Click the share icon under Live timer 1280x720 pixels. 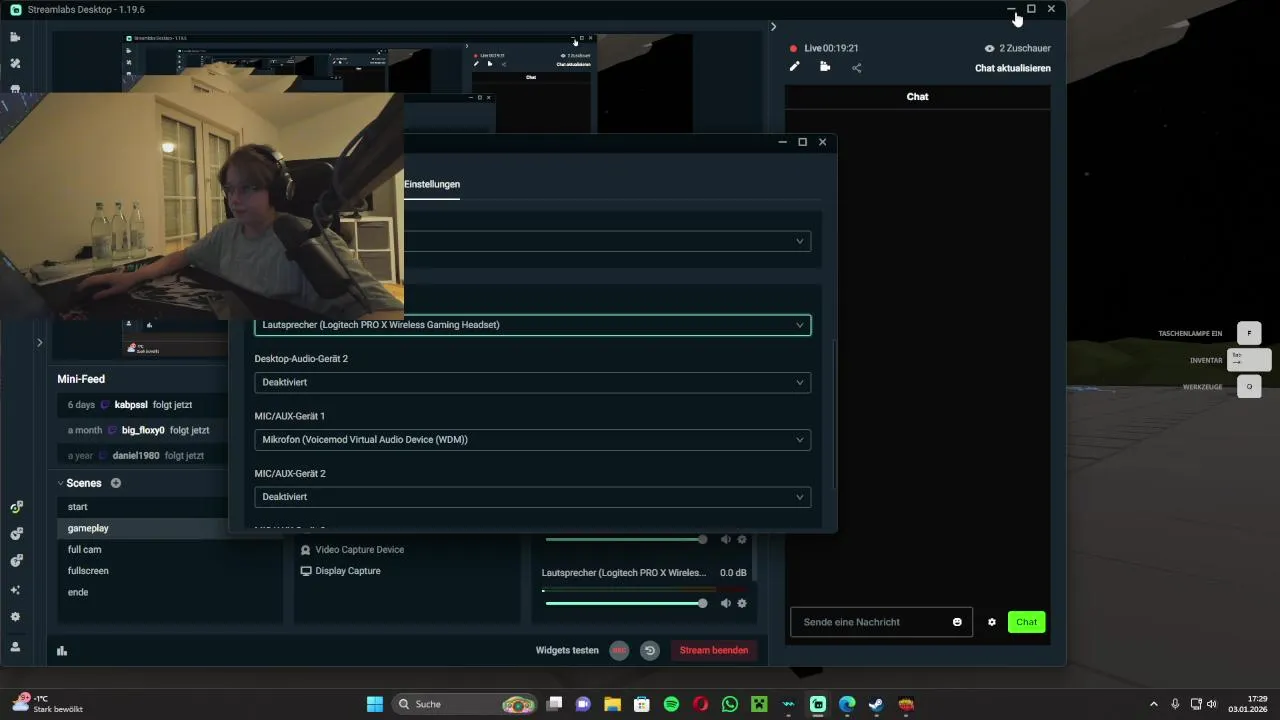(x=857, y=68)
